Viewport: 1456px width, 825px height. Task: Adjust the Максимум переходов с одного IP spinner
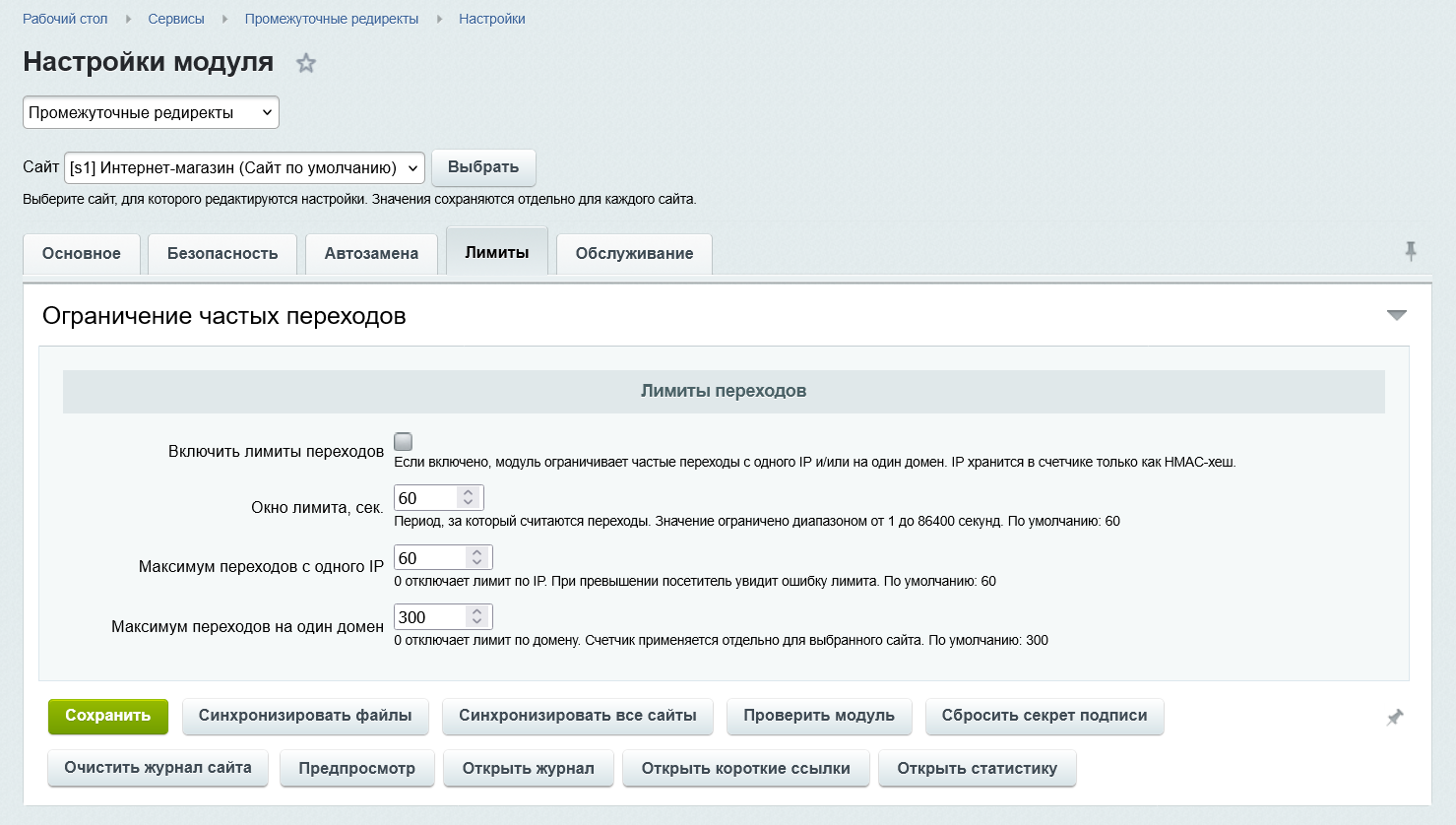477,558
